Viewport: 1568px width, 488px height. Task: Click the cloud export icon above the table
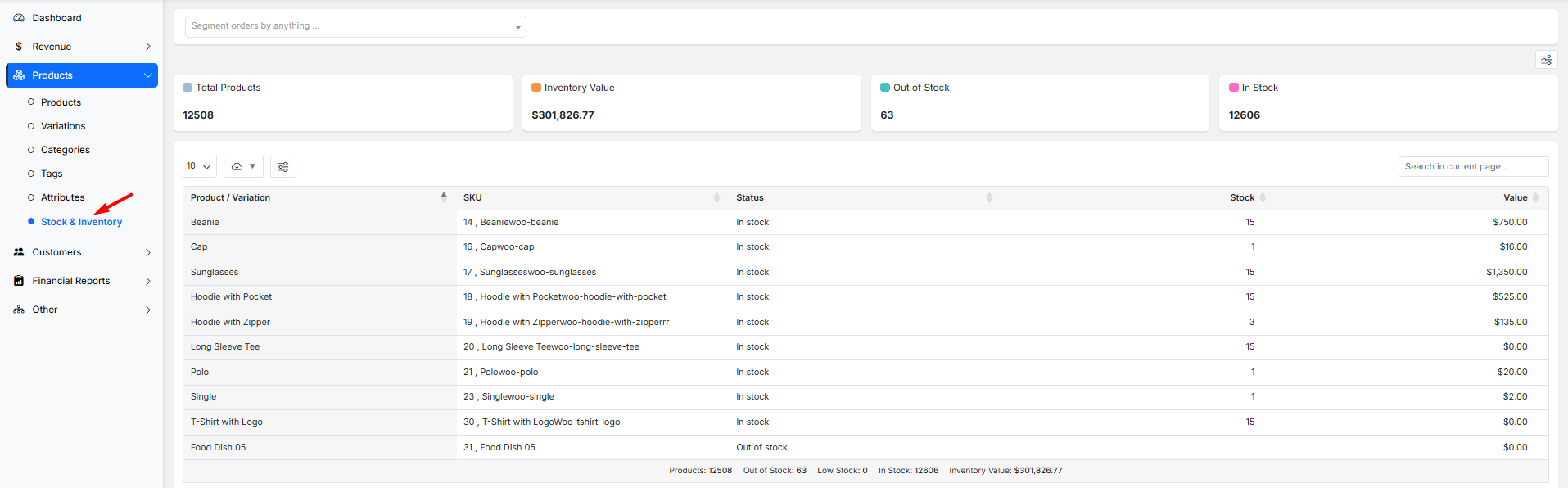pos(237,167)
